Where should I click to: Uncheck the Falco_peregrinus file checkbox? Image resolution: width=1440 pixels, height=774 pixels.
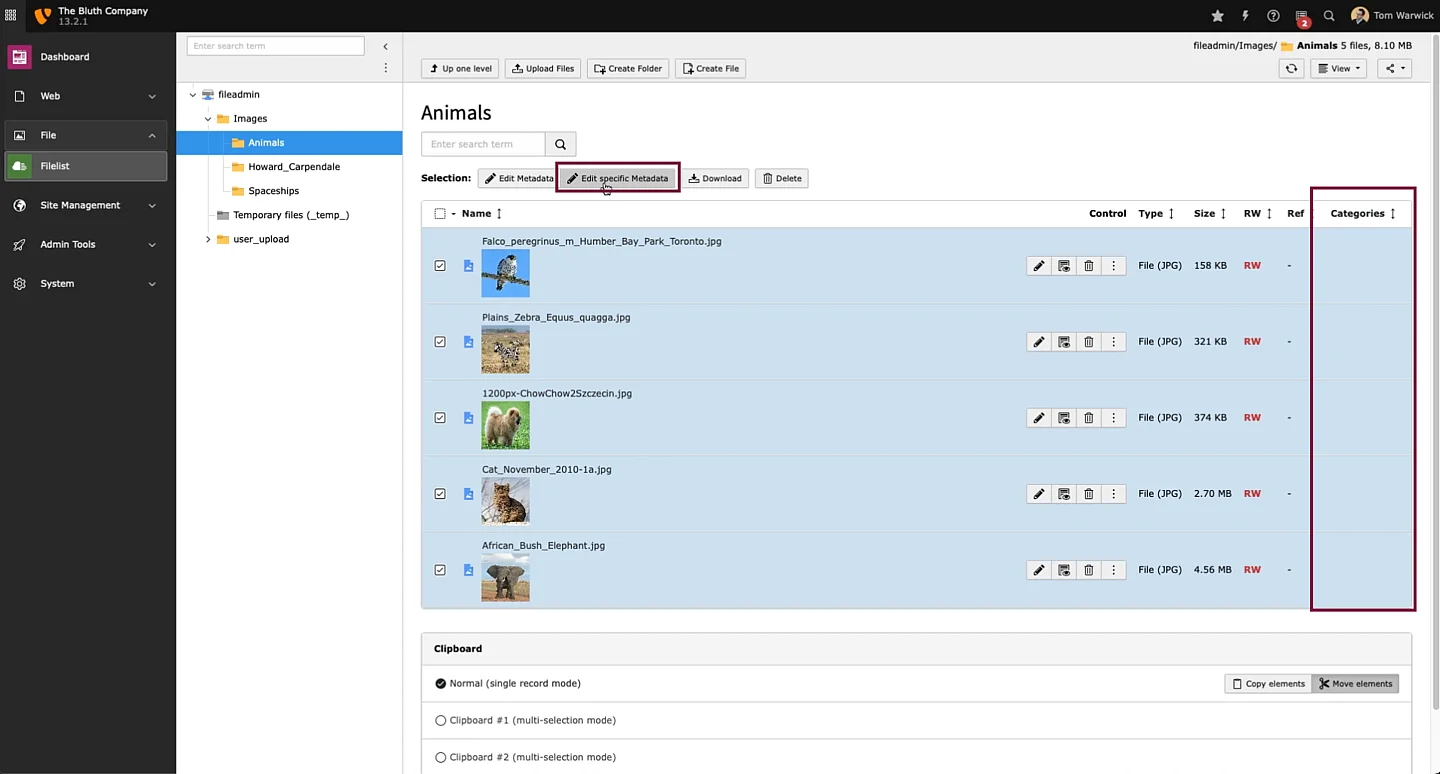(x=440, y=266)
